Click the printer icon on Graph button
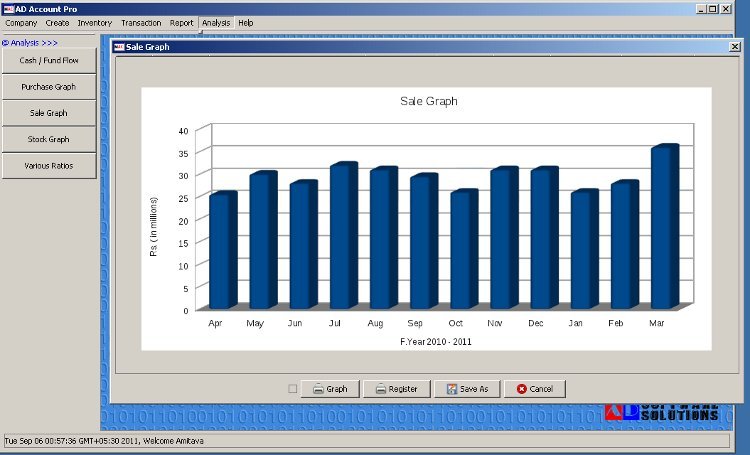 point(319,389)
